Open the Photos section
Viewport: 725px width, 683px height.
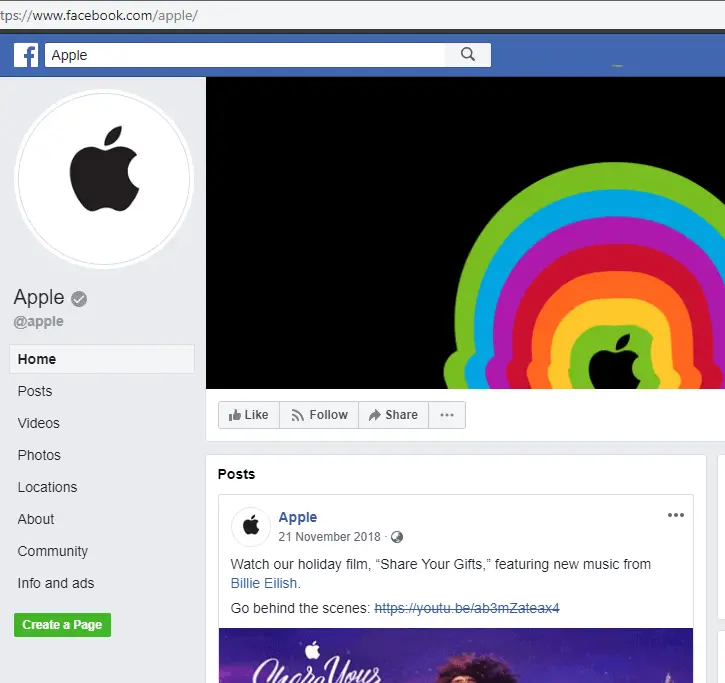(x=39, y=455)
